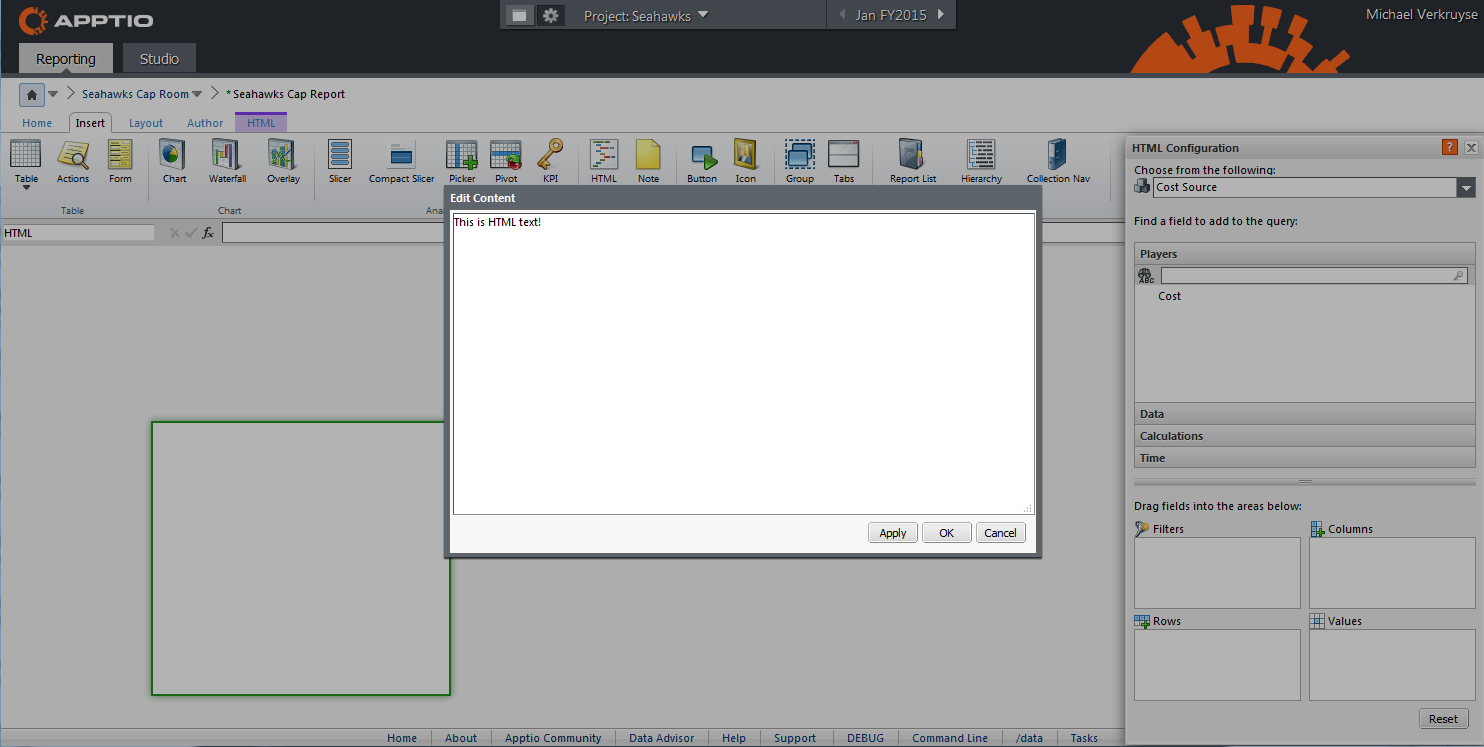The image size is (1484, 747).
Task: Add a KPI component
Action: pyautogui.click(x=550, y=162)
